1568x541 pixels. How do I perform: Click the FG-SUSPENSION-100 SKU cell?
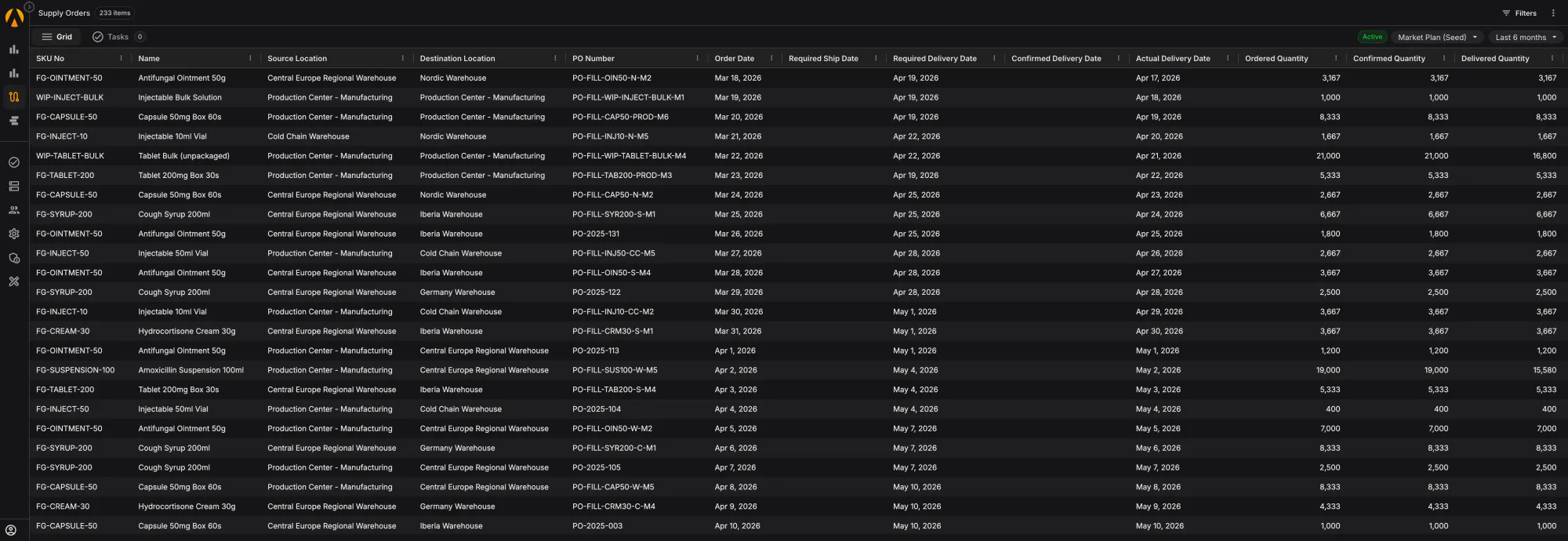(x=75, y=370)
